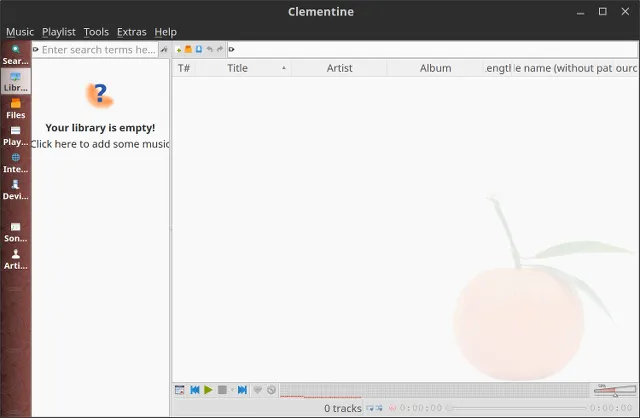The image size is (640, 418).
Task: Toggle the love heart button
Action: coord(257,390)
